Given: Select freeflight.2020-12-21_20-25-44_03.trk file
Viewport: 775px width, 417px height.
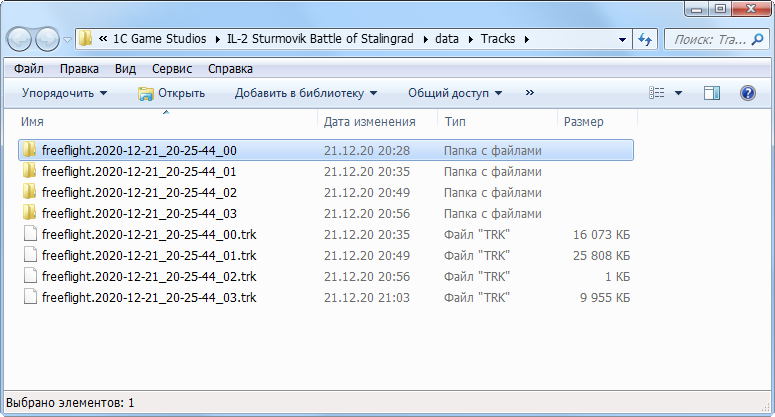Looking at the screenshot, I should pos(149,298).
